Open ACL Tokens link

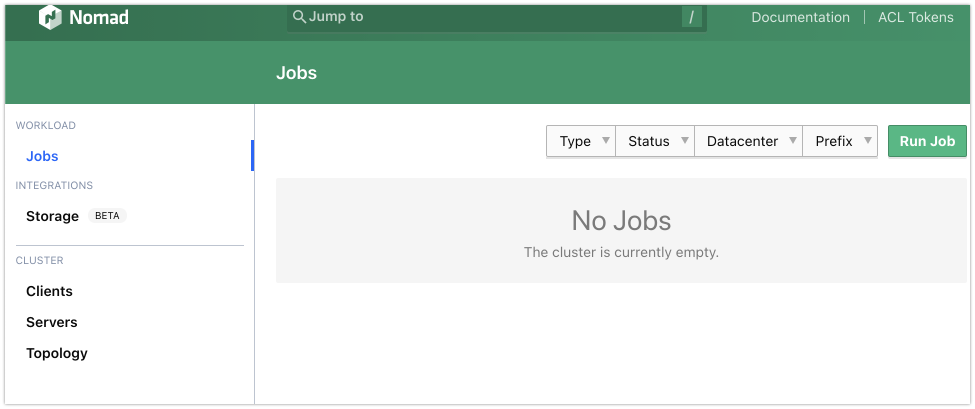915,17
